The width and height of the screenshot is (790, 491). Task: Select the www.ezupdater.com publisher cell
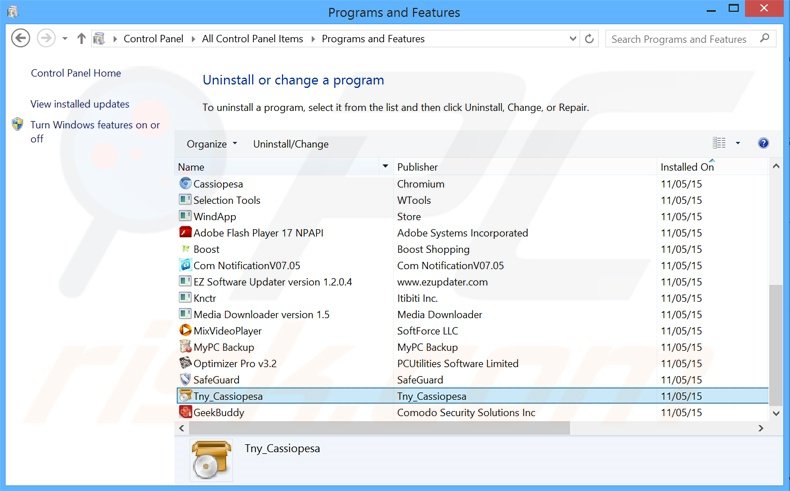[442, 282]
